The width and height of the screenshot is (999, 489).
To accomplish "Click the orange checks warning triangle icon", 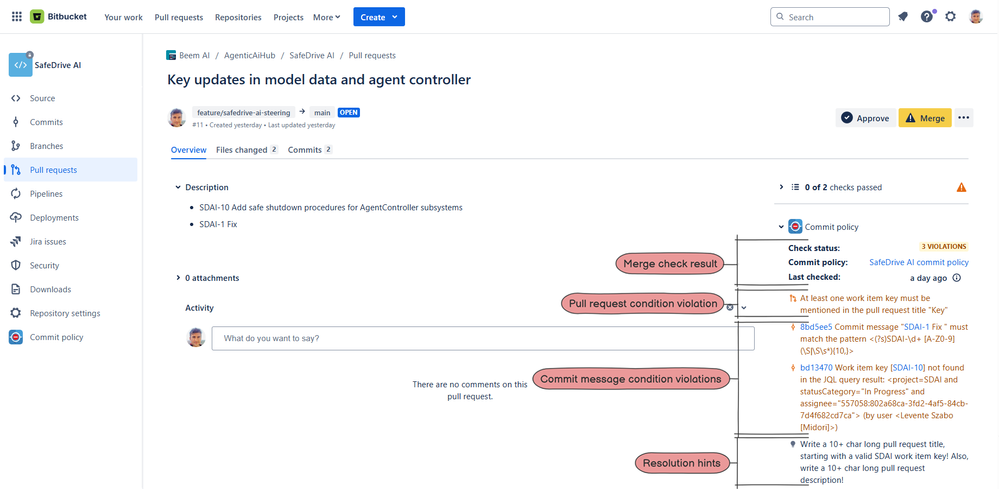I will point(961,187).
